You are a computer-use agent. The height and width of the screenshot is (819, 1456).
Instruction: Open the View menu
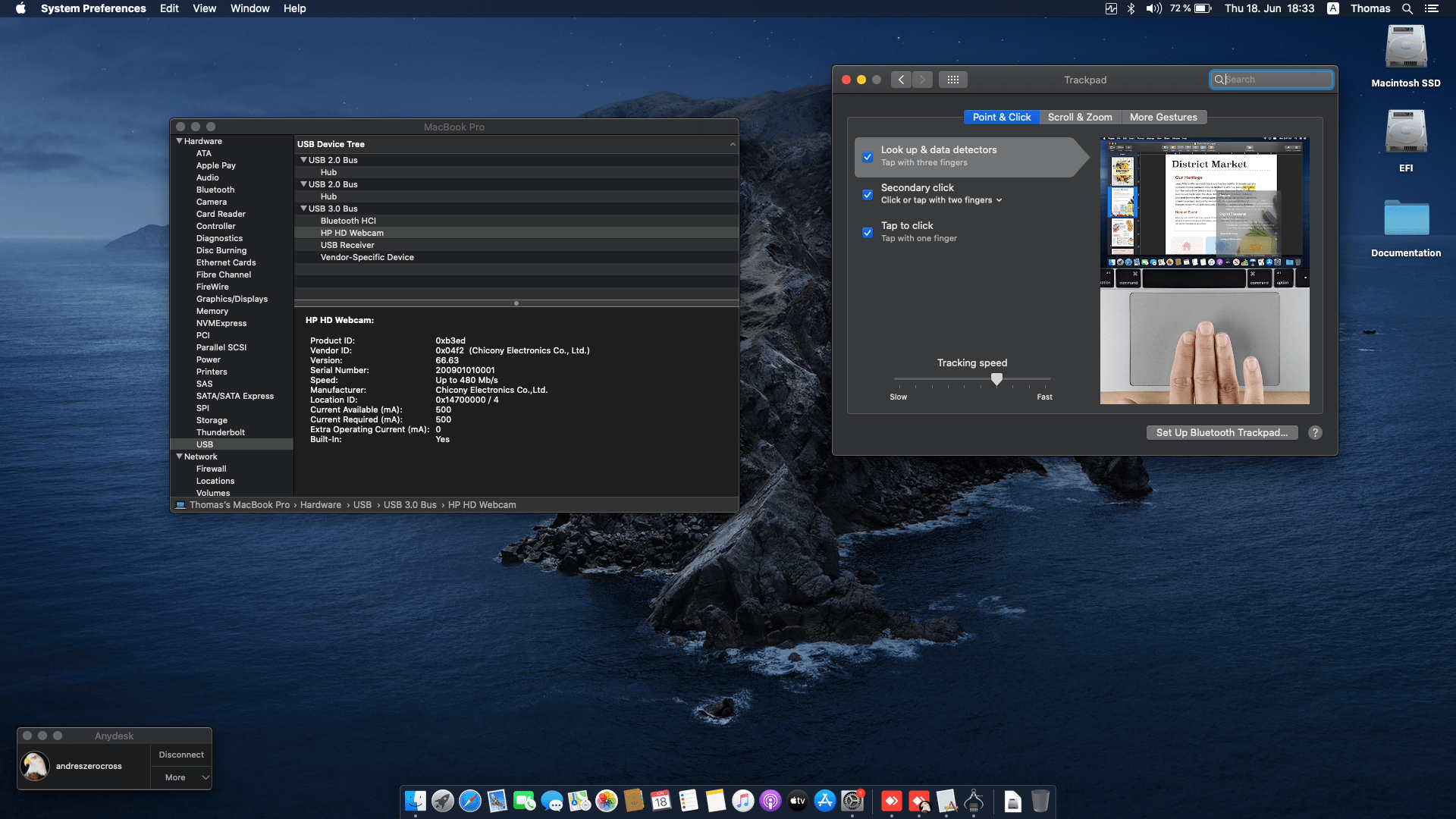pyautogui.click(x=204, y=8)
